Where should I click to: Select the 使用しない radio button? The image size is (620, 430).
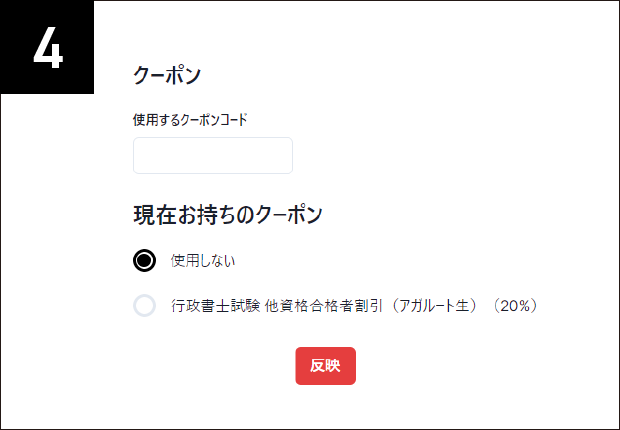coord(145,261)
